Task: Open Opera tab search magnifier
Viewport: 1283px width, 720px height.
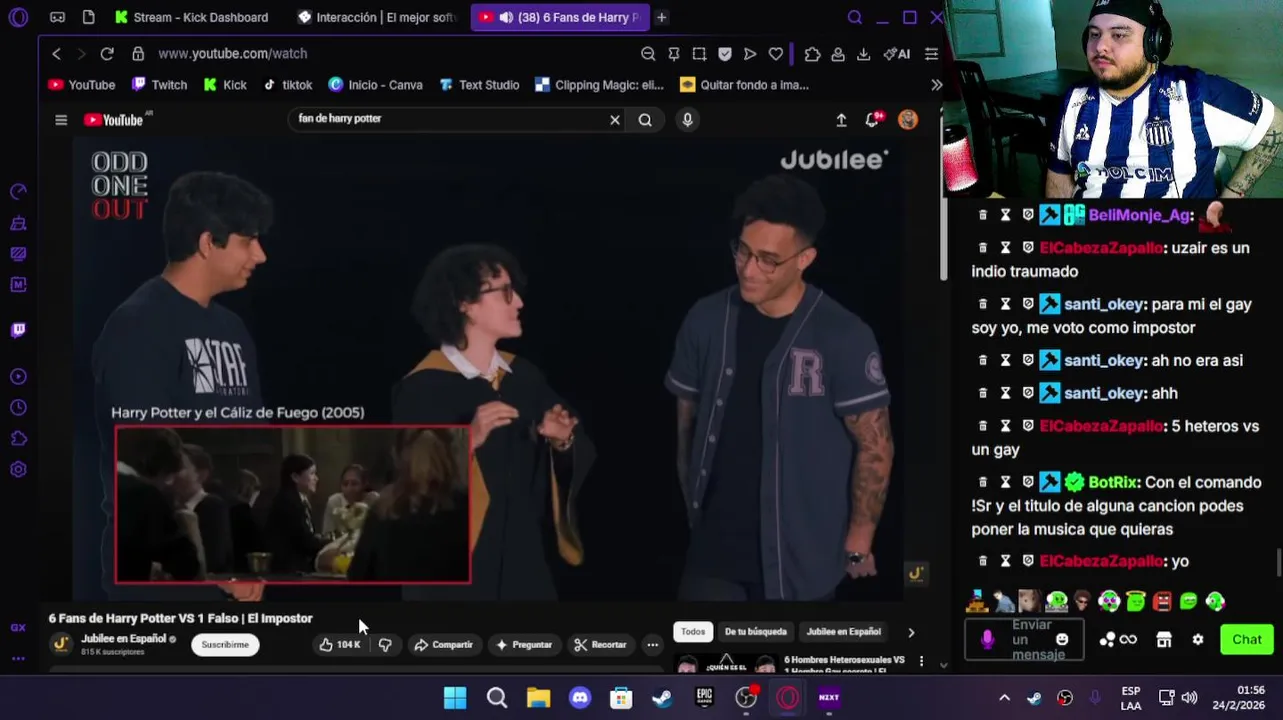Action: (855, 17)
